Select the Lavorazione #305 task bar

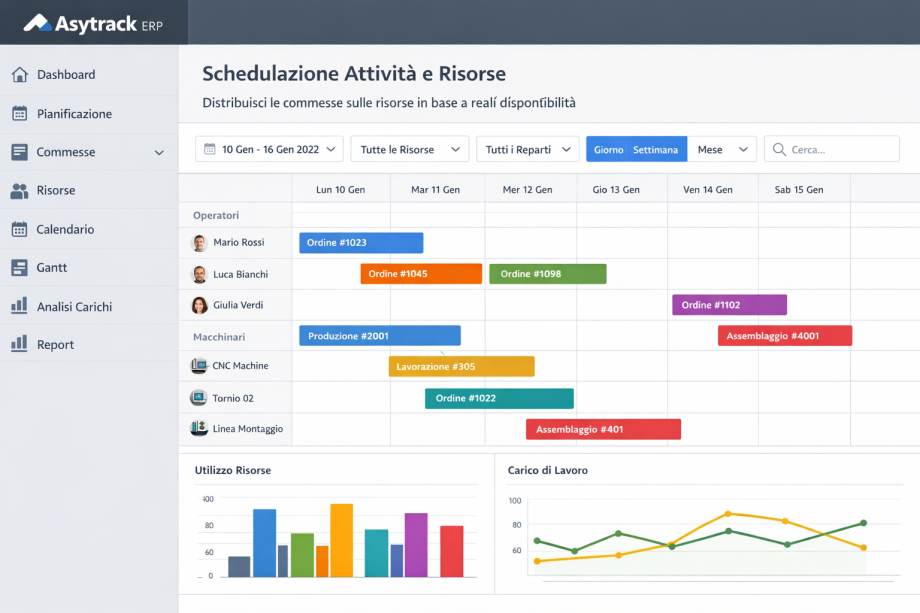[462, 367]
